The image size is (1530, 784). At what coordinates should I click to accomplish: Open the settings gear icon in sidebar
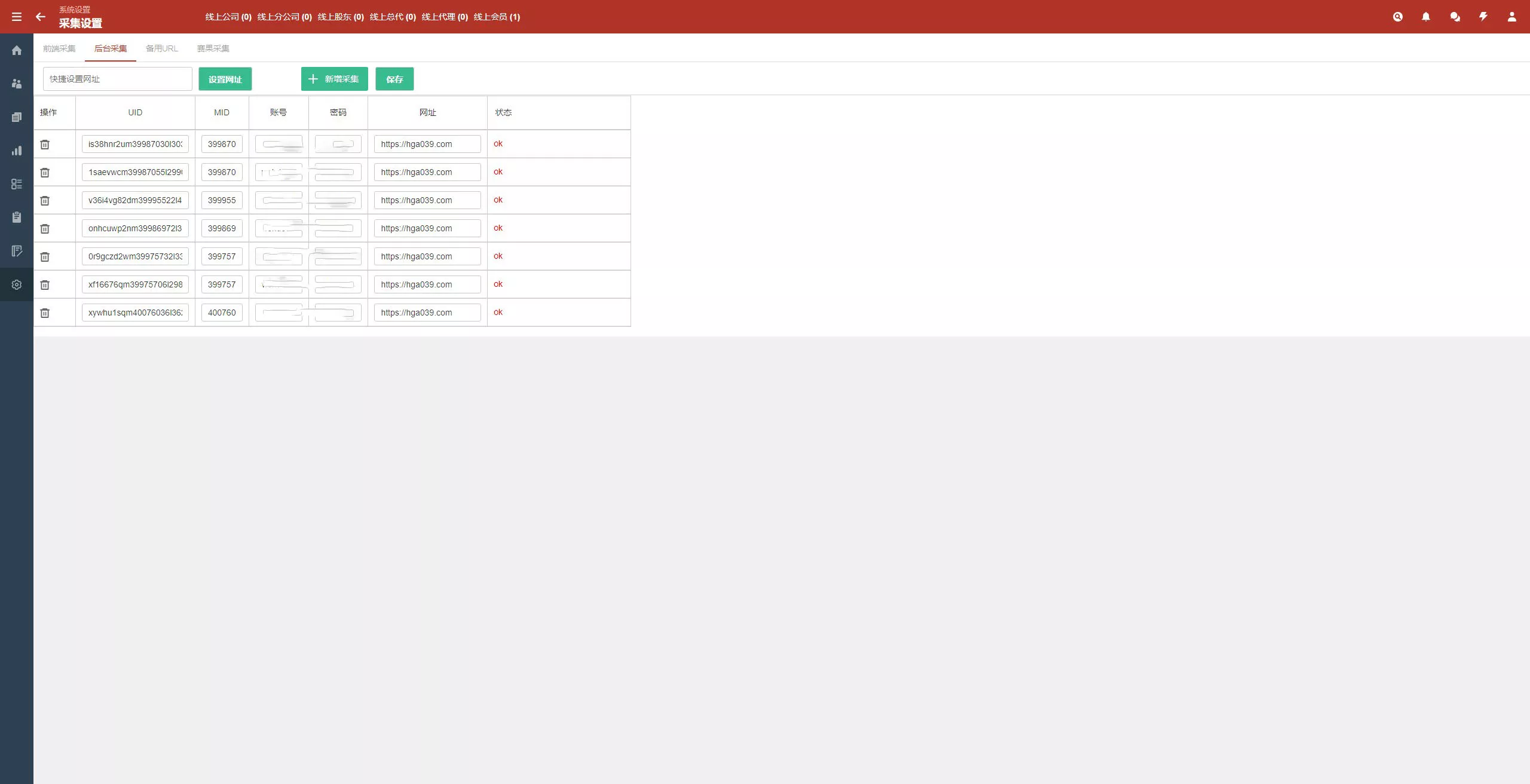click(x=17, y=284)
